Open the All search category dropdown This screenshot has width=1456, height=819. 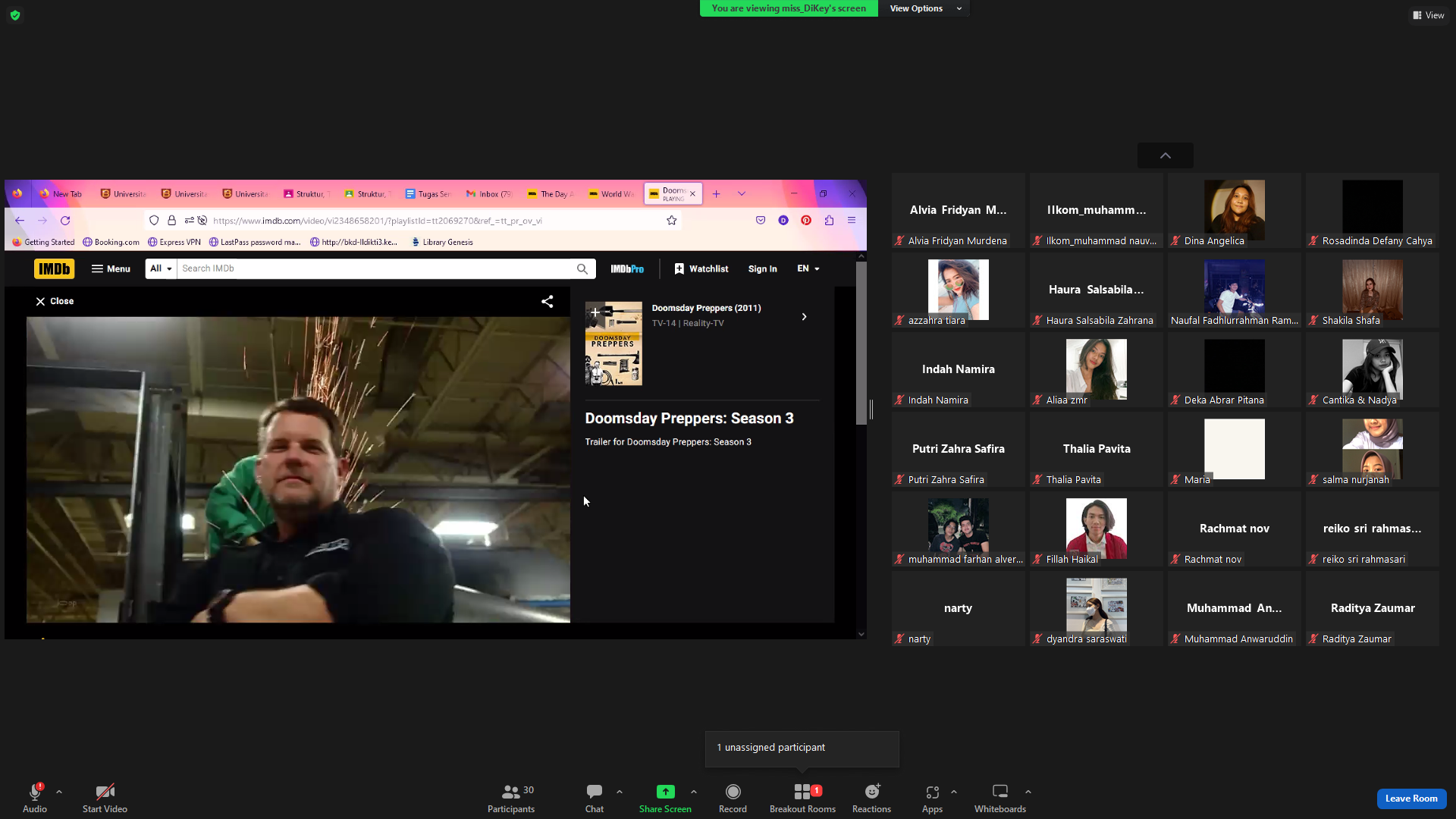pyautogui.click(x=161, y=268)
